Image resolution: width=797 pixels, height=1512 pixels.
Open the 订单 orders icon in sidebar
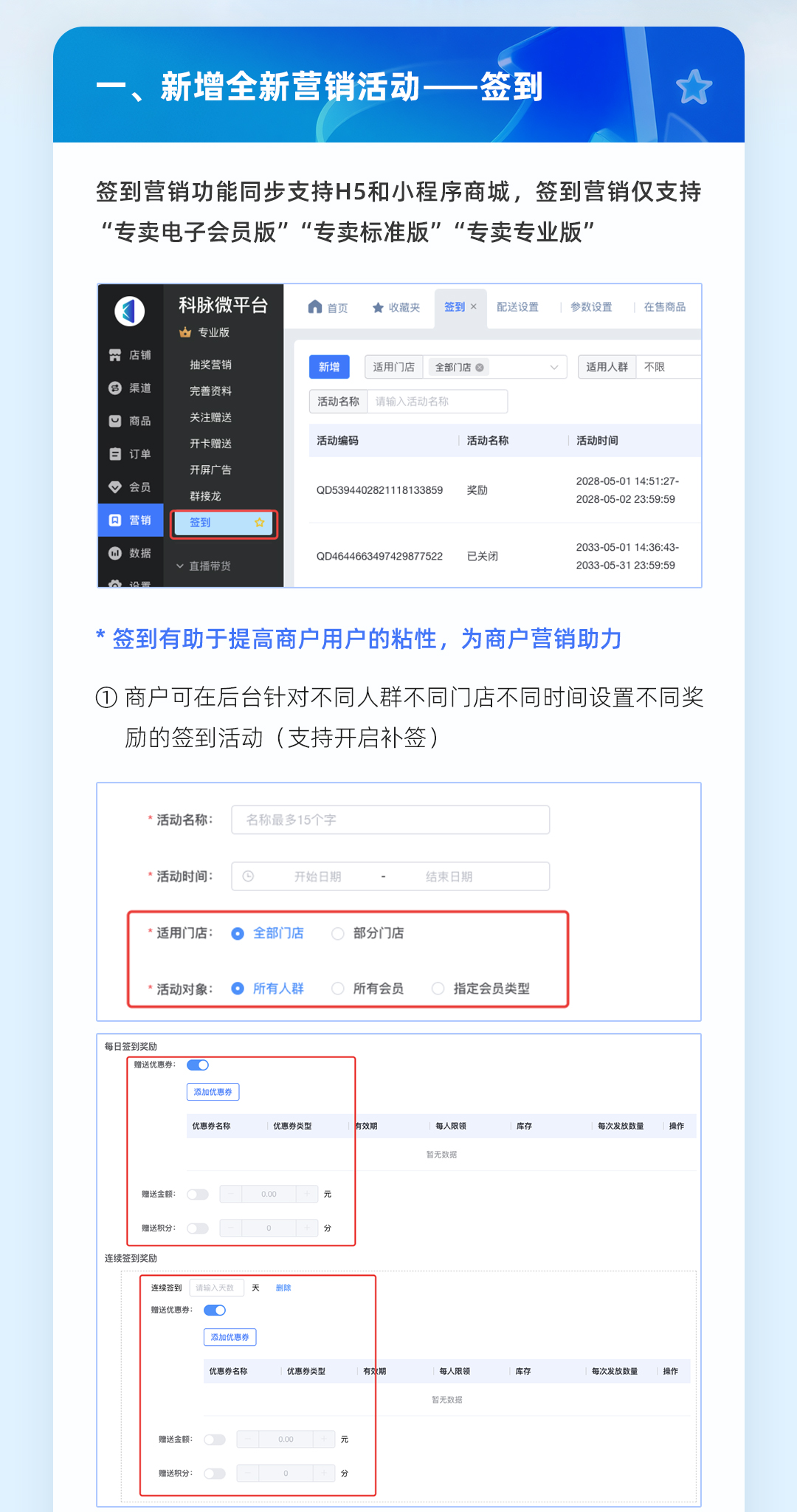(x=115, y=454)
